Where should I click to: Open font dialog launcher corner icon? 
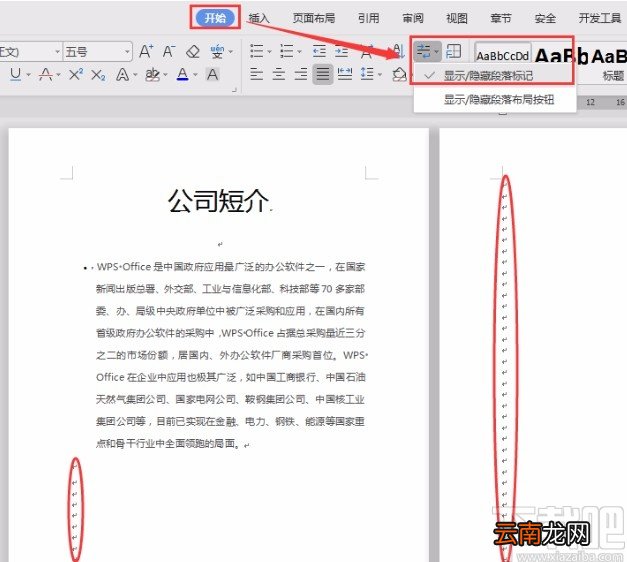[x=235, y=90]
